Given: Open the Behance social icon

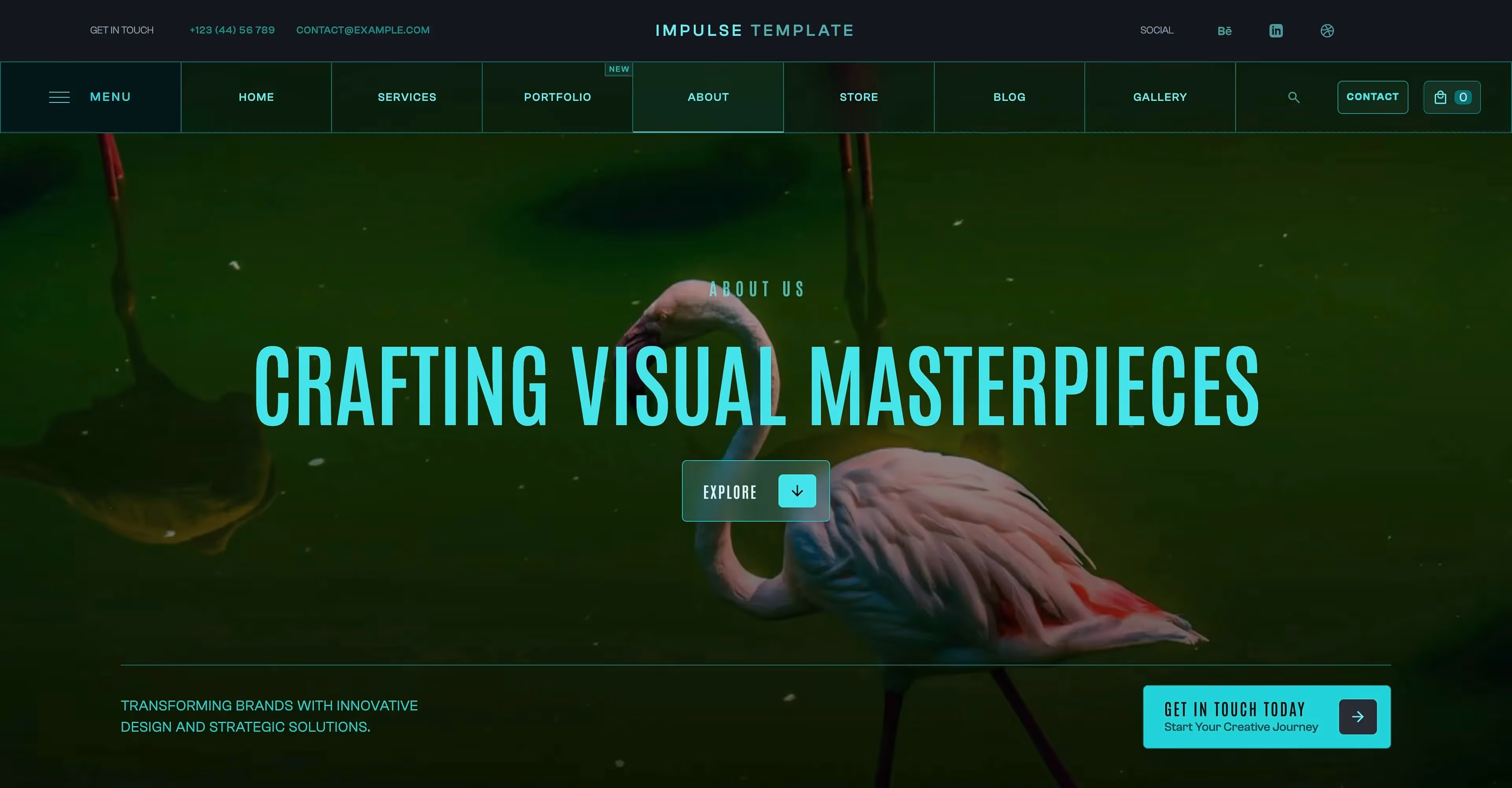Looking at the screenshot, I should tap(1225, 30).
